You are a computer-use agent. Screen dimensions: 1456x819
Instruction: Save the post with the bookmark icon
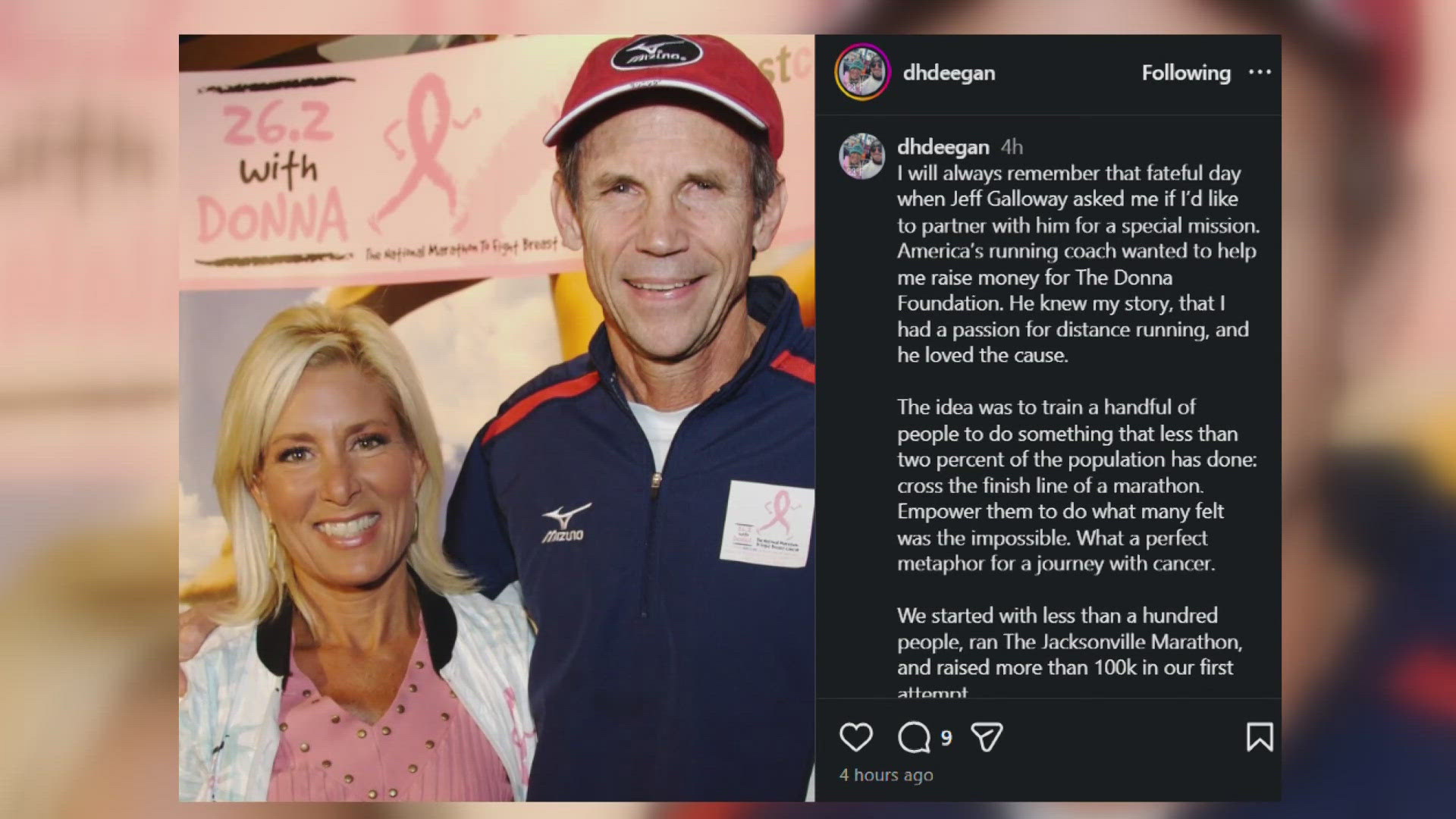[x=1260, y=737]
